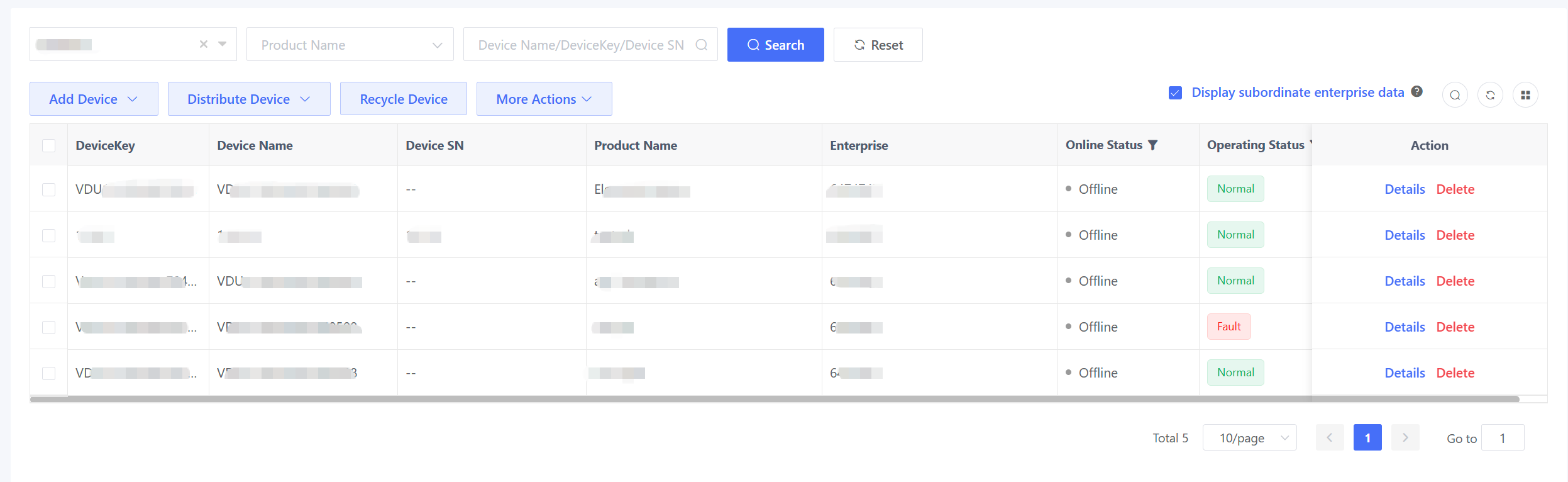The image size is (1568, 482).
Task: Go to the next page arrow
Action: (1405, 437)
